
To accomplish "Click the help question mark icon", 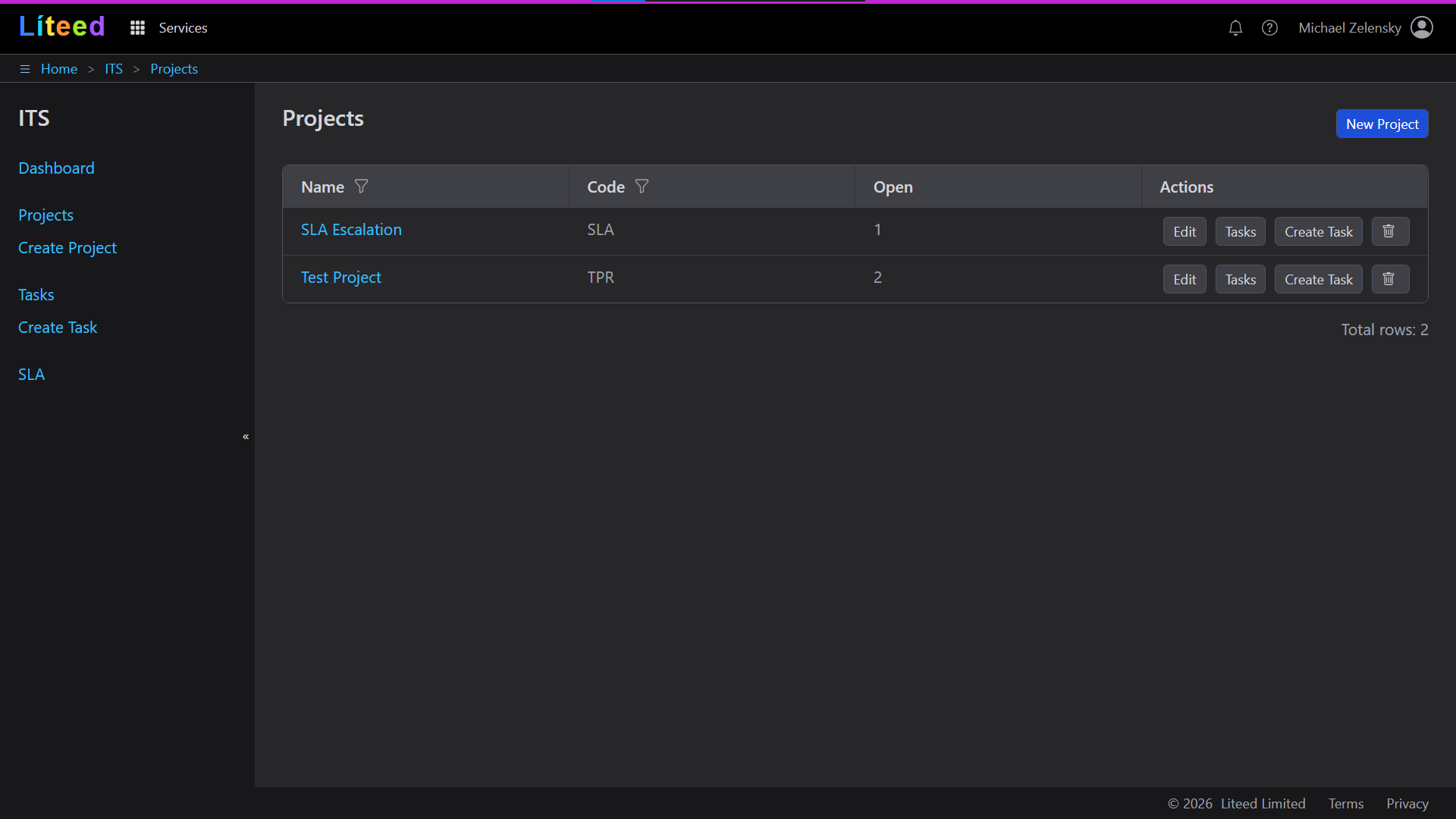I will pos(1269,28).
